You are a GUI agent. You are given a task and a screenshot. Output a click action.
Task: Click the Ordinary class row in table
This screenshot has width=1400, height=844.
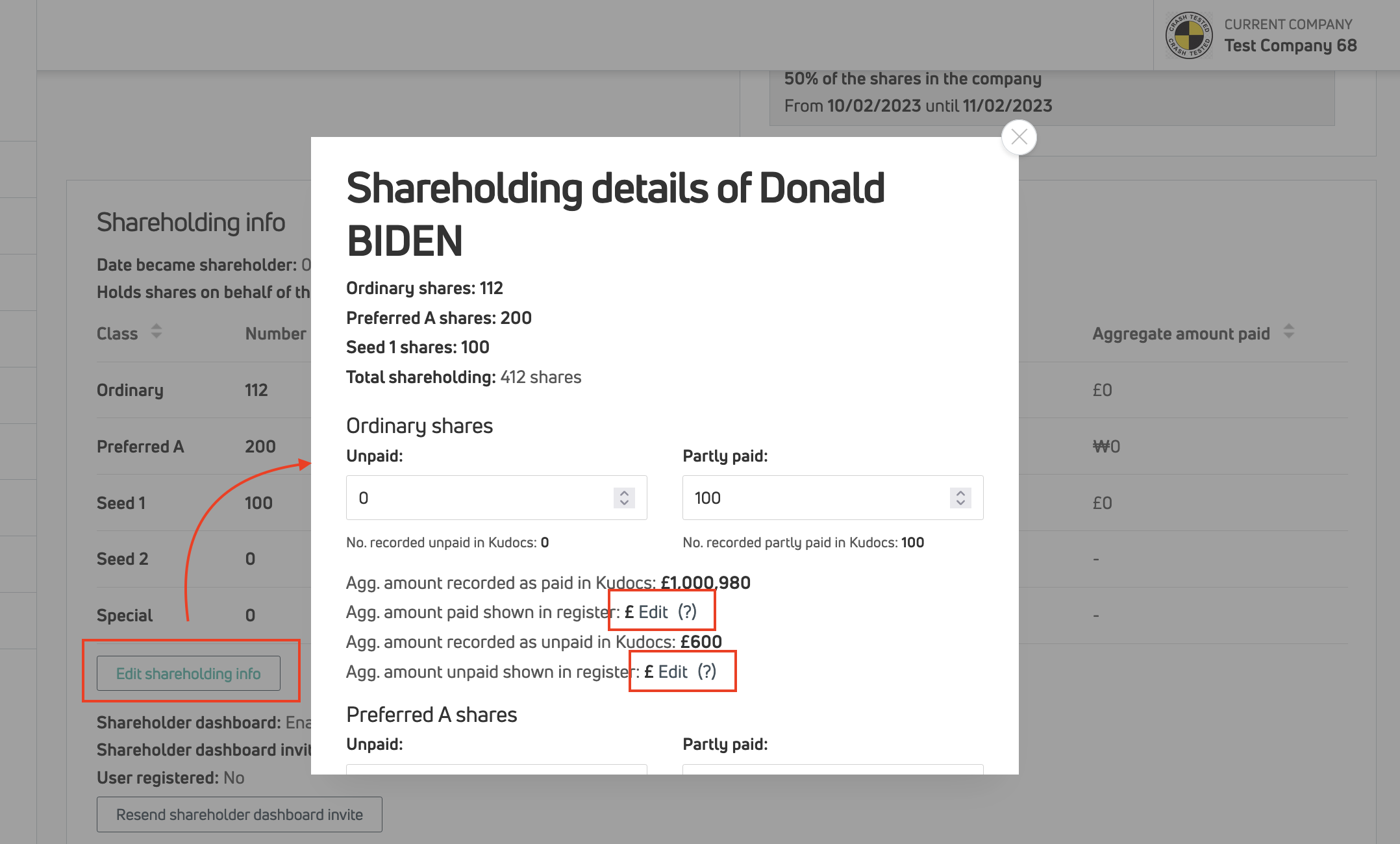click(130, 390)
